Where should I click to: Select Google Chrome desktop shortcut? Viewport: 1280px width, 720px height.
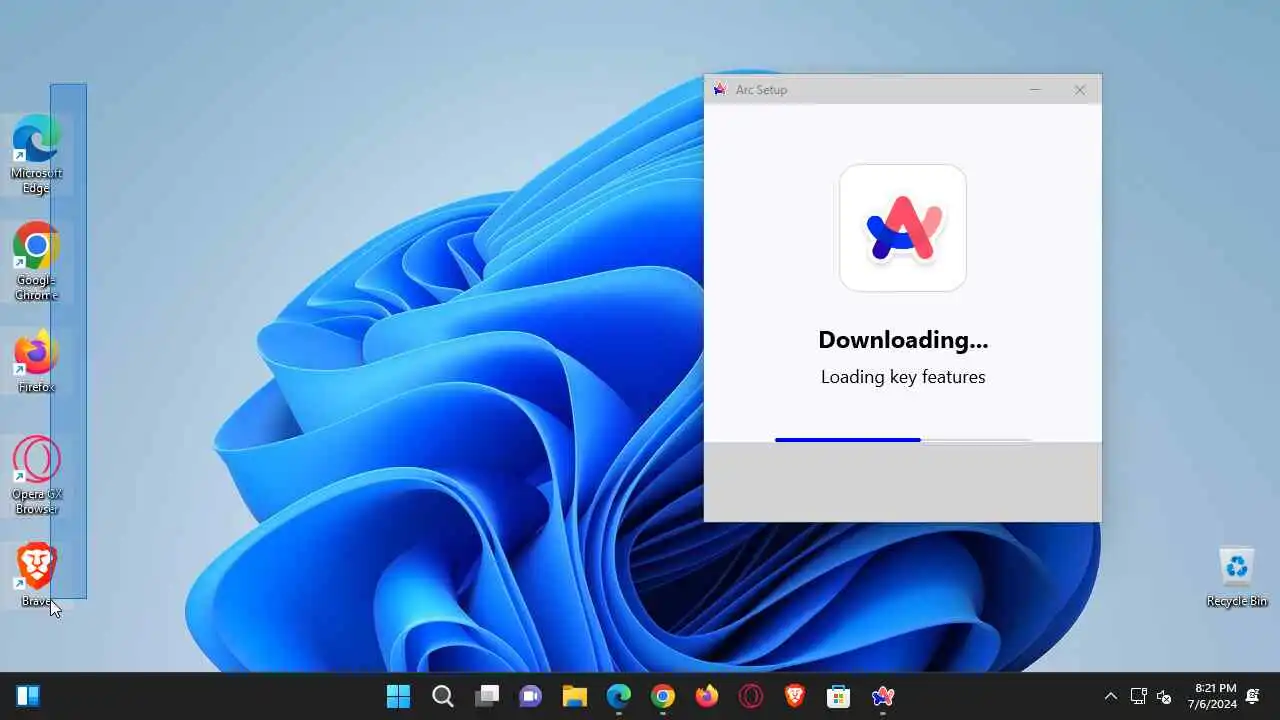click(x=36, y=262)
